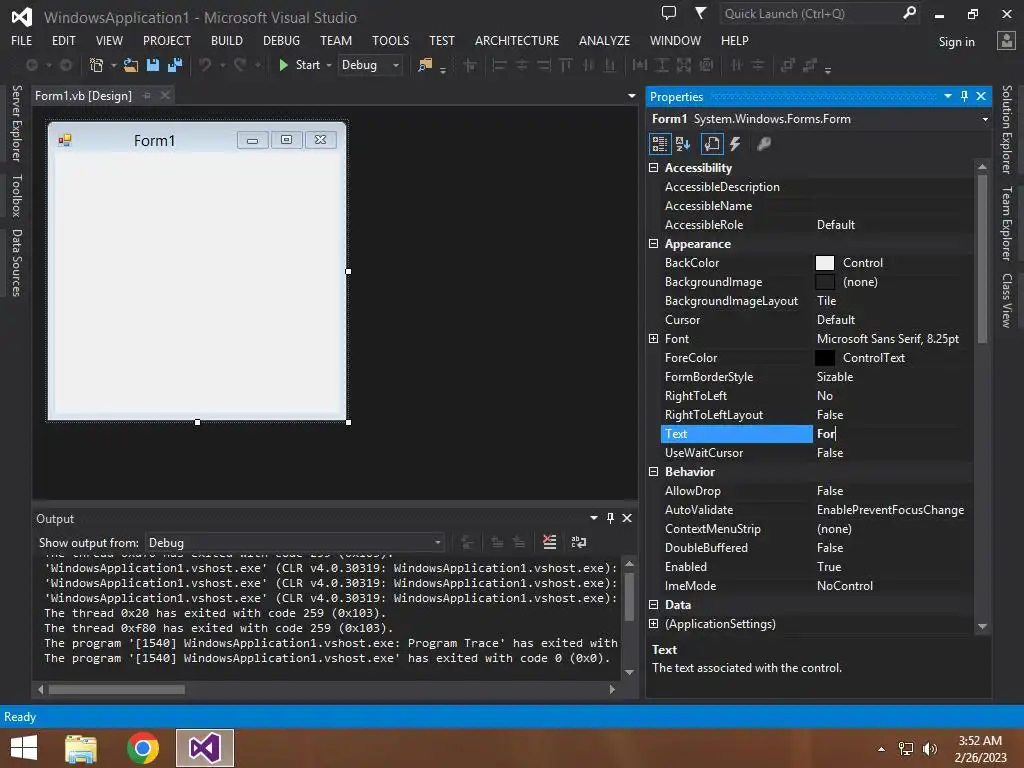
Task: Launch Google Chrome from the taskbar
Action: pos(143,748)
